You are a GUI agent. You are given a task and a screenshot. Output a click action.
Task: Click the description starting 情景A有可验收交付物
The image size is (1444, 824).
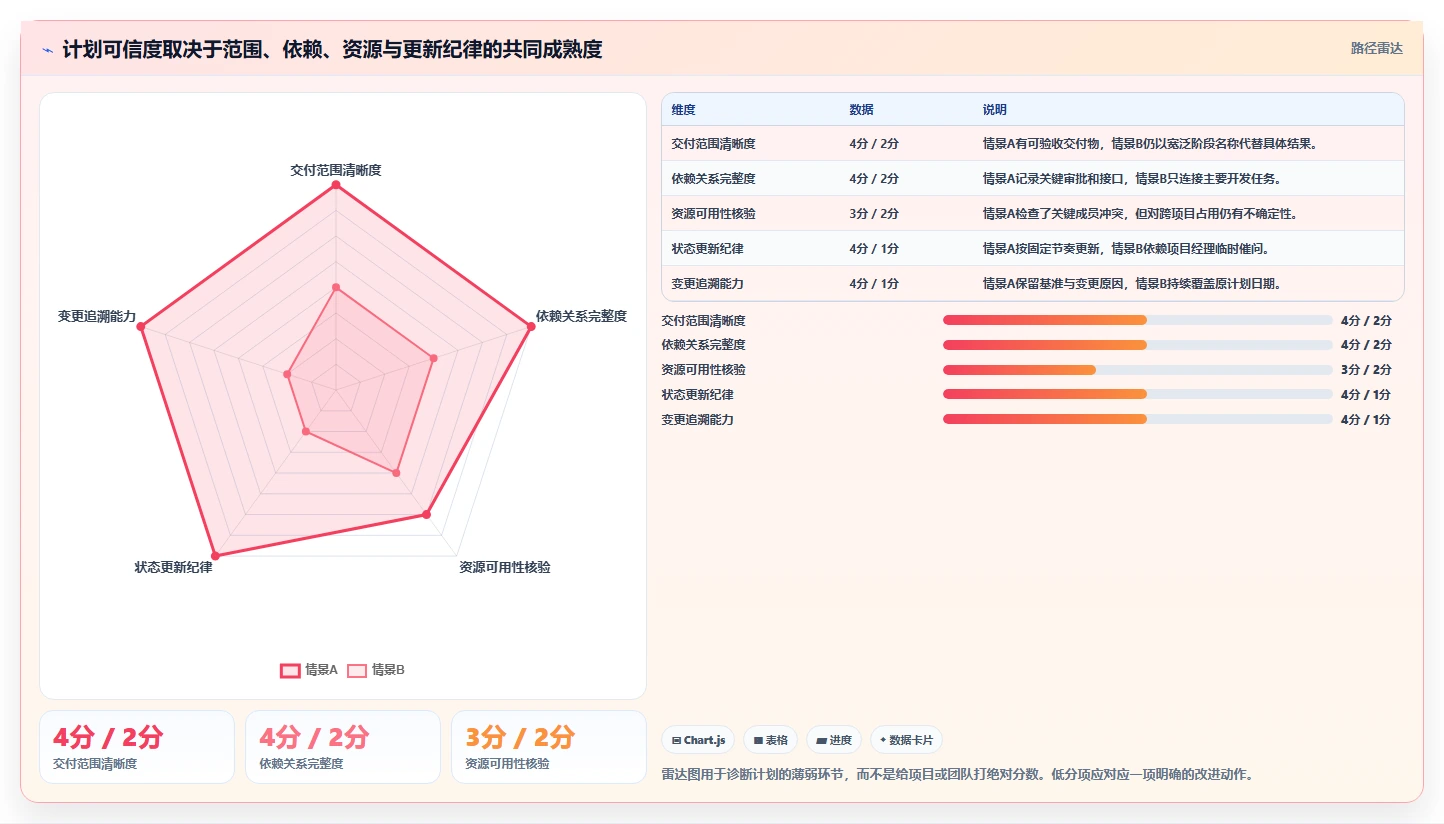pos(1150,144)
